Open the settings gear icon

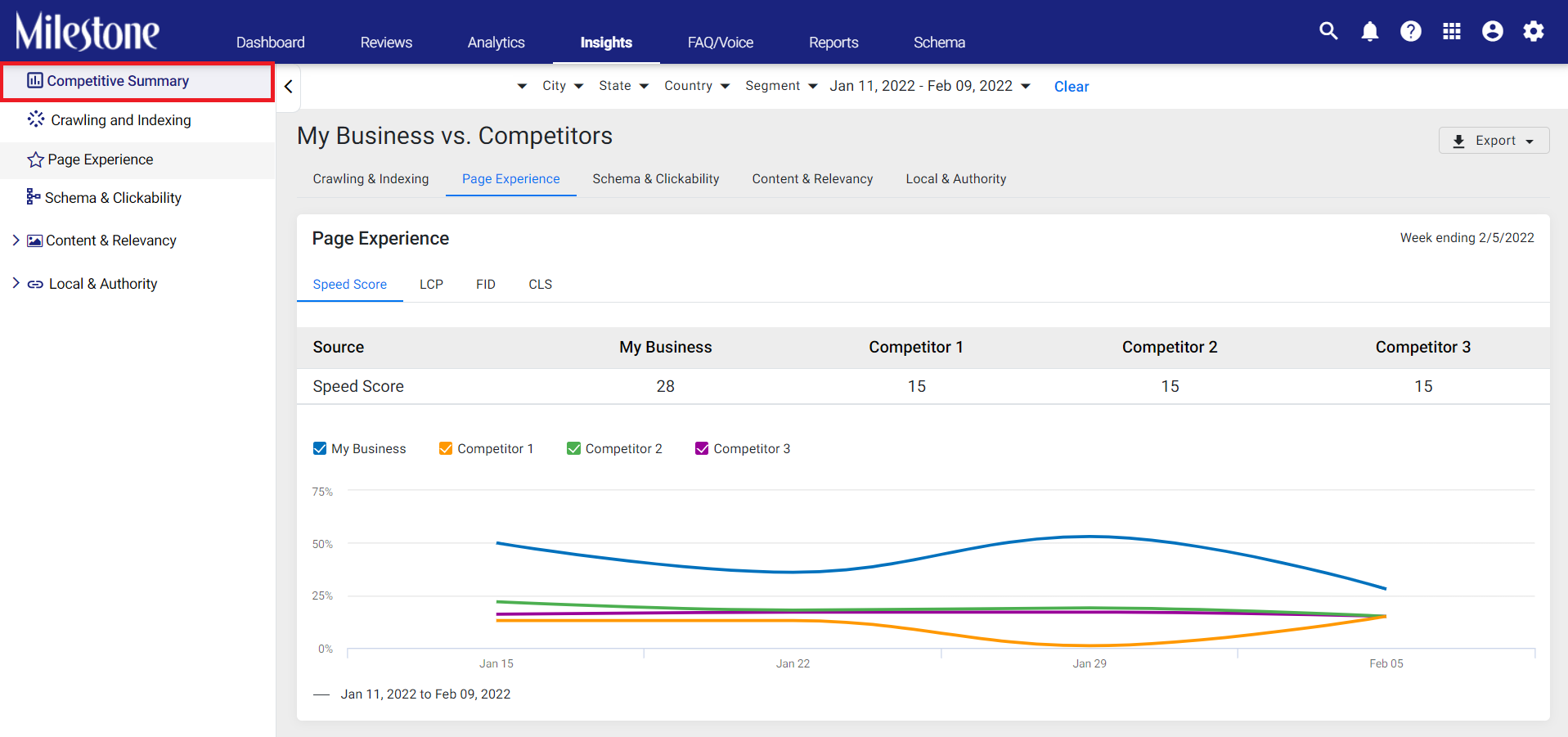1533,31
